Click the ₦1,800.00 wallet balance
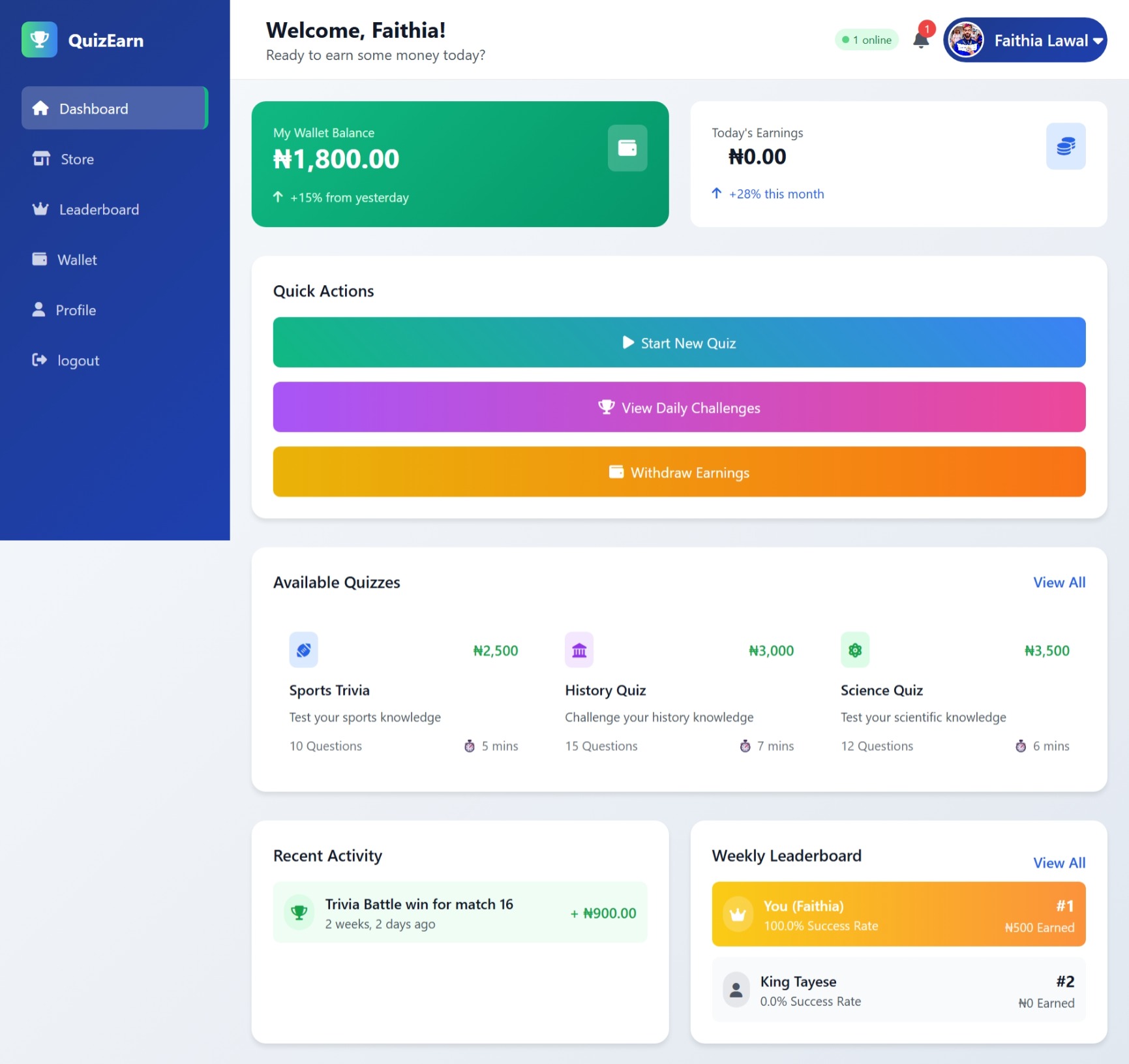The width and height of the screenshot is (1129, 1064). point(336,159)
